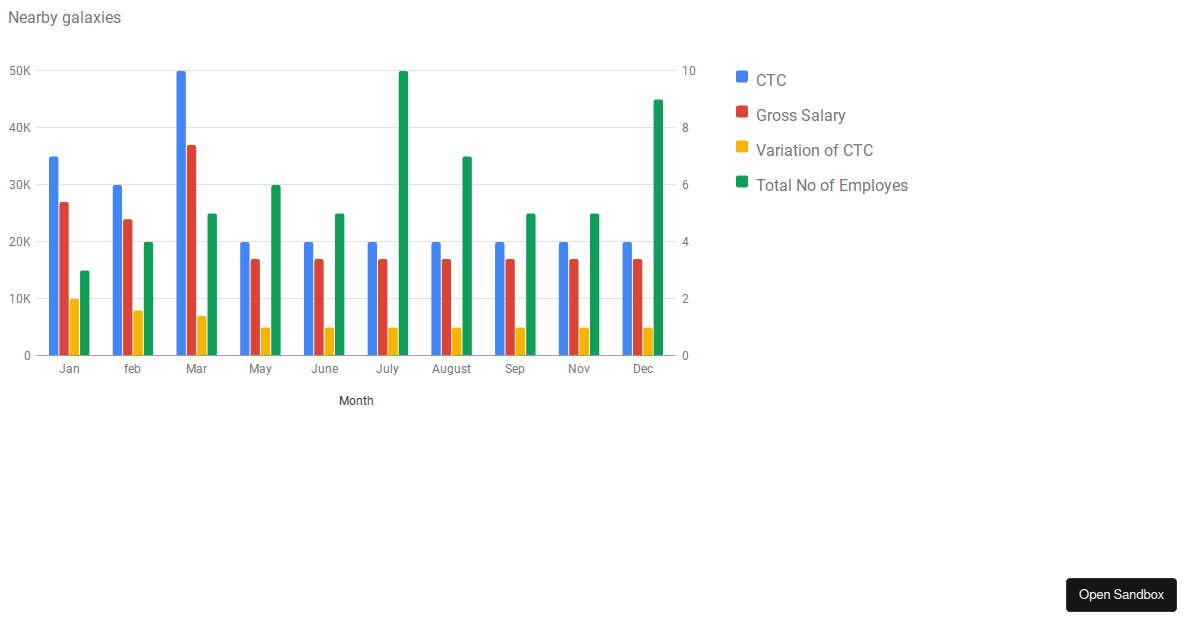Click the blue CTC legend swatch
The height and width of the screenshot is (630, 1200).
point(740,77)
